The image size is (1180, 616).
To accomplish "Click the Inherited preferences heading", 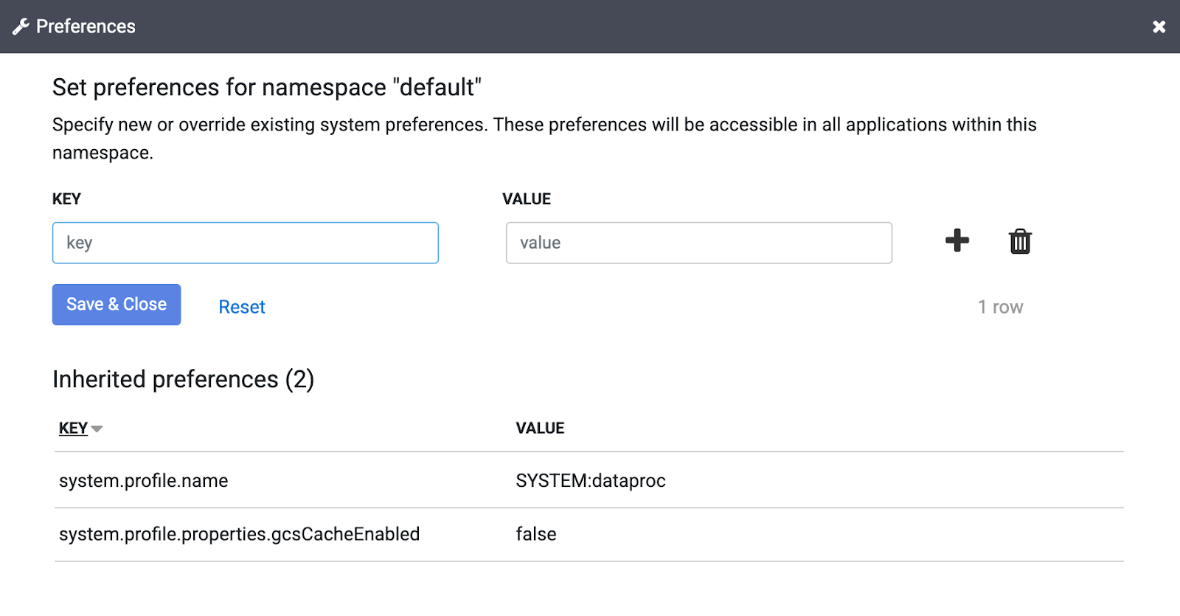I will pyautogui.click(x=183, y=379).
